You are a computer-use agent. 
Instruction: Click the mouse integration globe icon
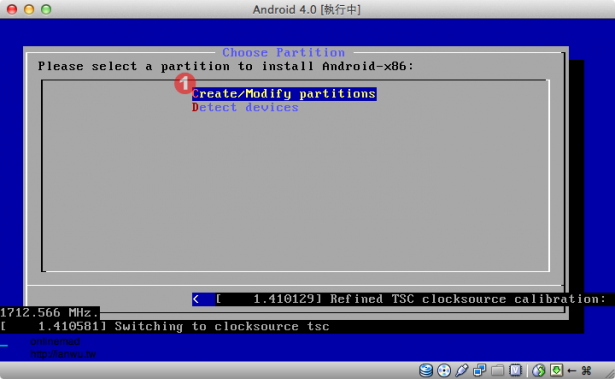pos(539,370)
